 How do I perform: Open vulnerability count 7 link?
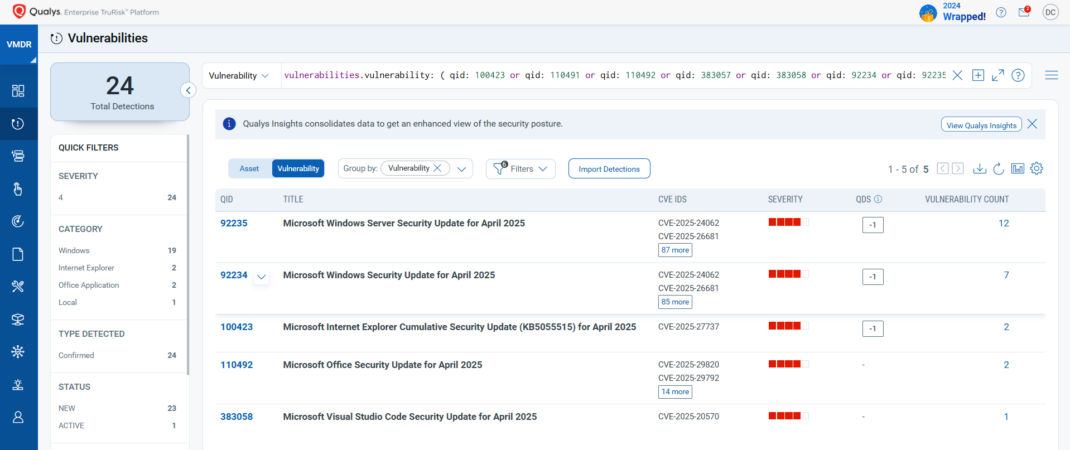tap(1006, 275)
